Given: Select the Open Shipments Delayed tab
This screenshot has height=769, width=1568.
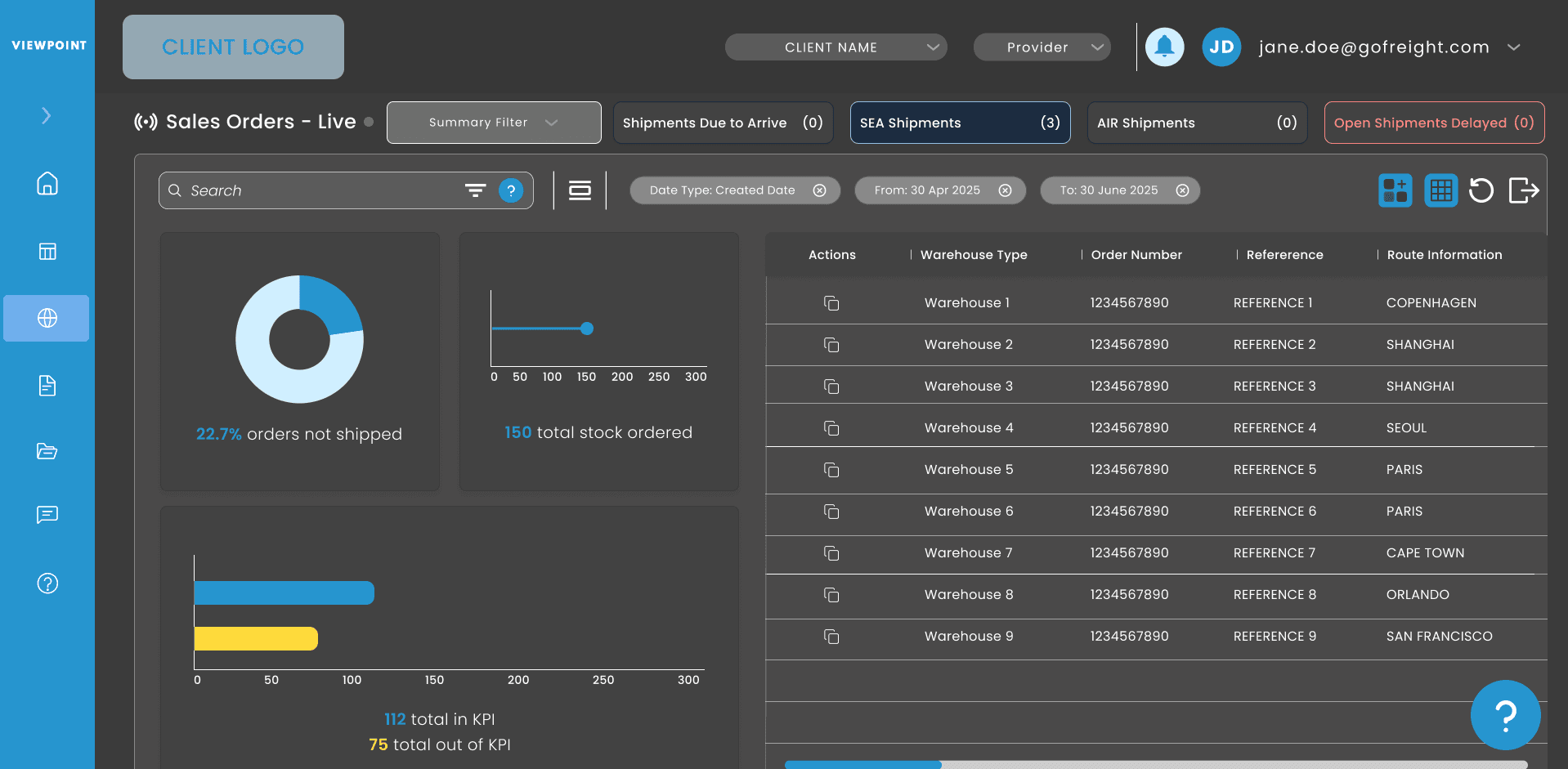Looking at the screenshot, I should coord(1434,123).
